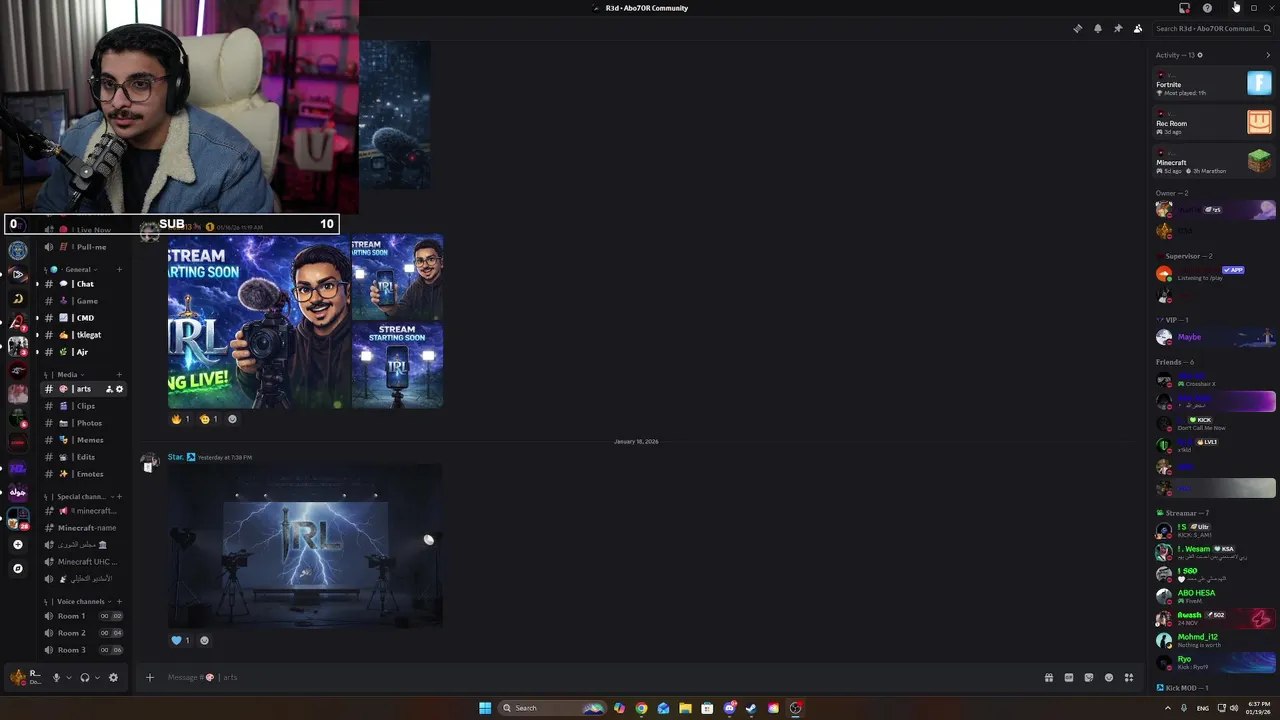Open the Clips media channel

[83, 406]
